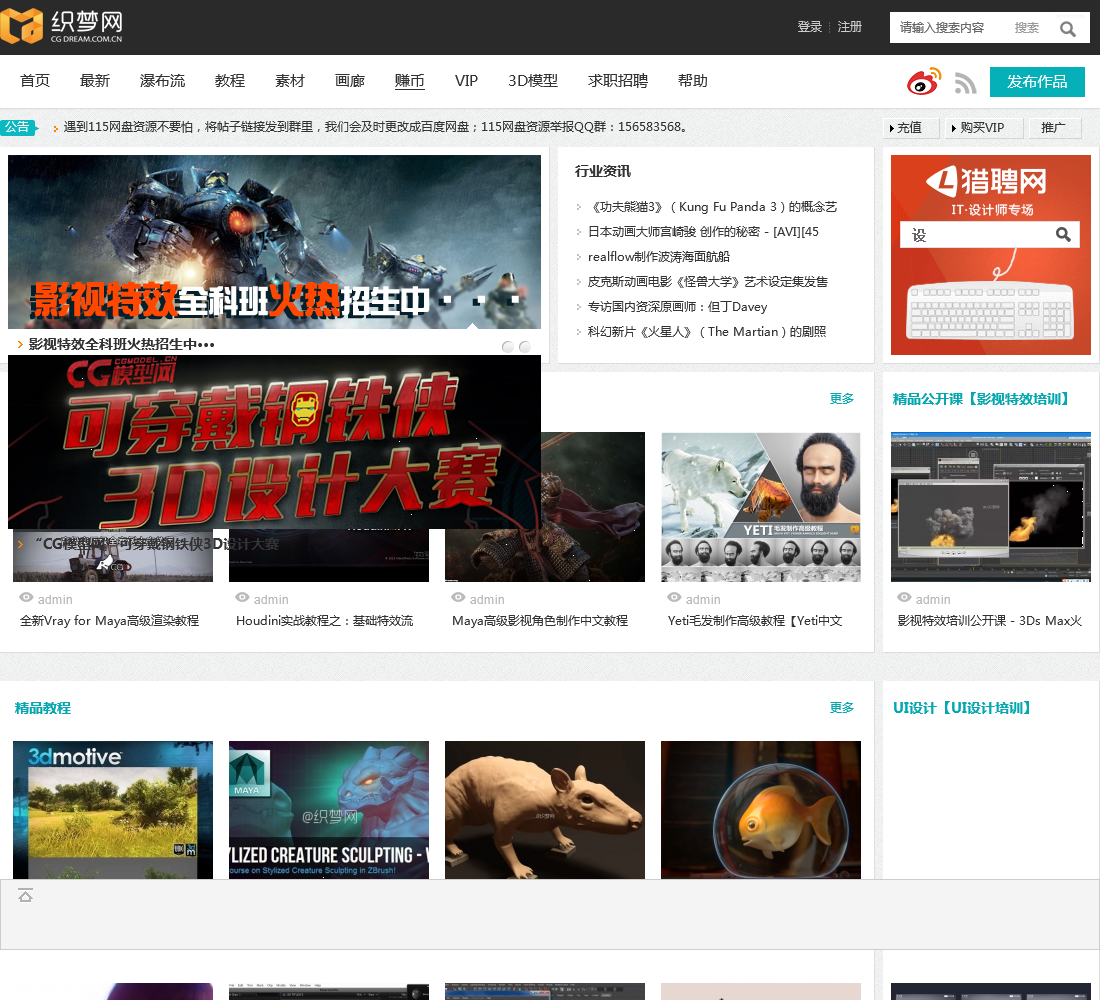1100x1000 pixels.
Task: Open the Yeti毛发制作高级教程 title link
Action: (756, 620)
